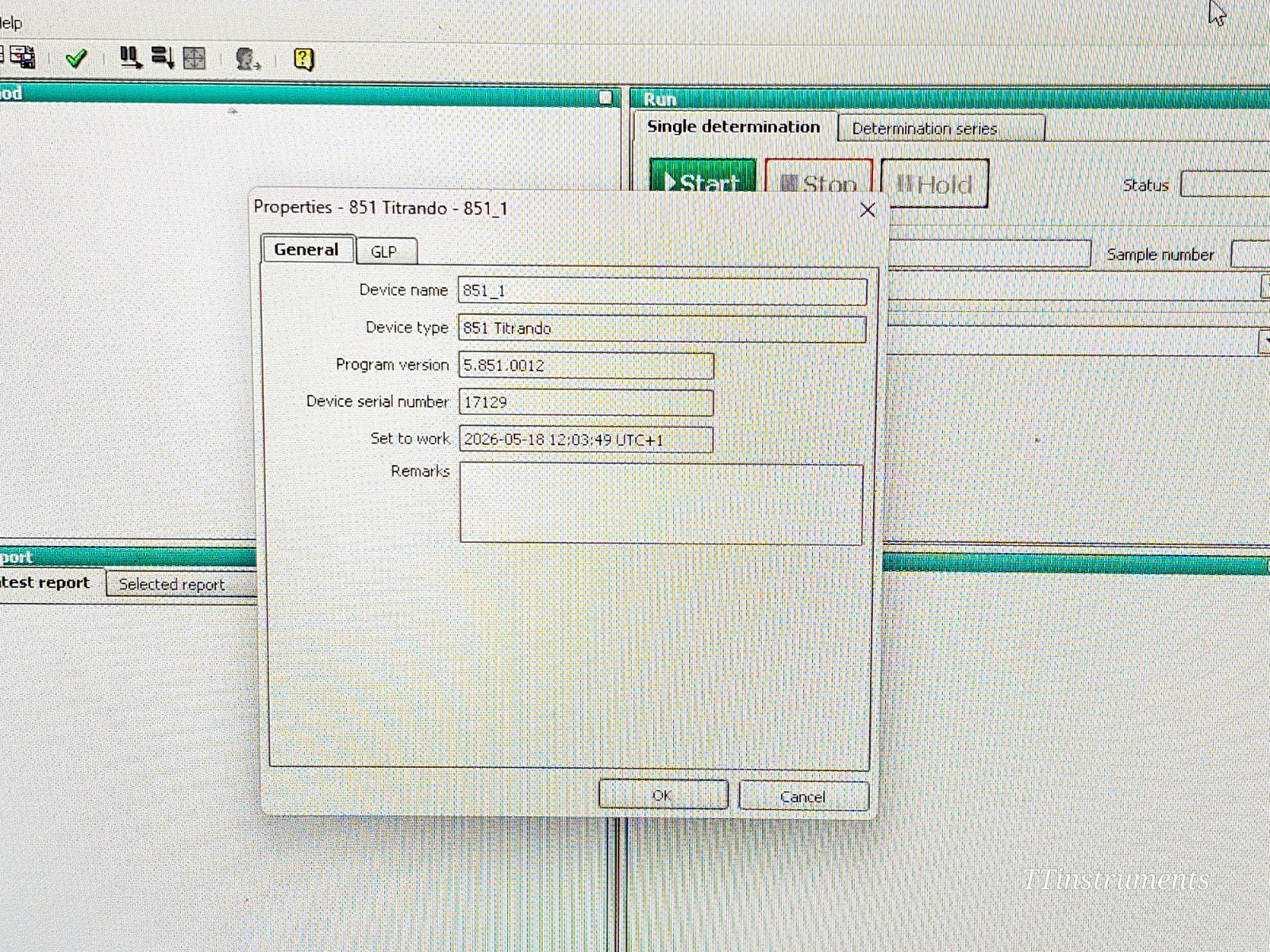Click the Device type field 851 Titrando

pos(662,328)
